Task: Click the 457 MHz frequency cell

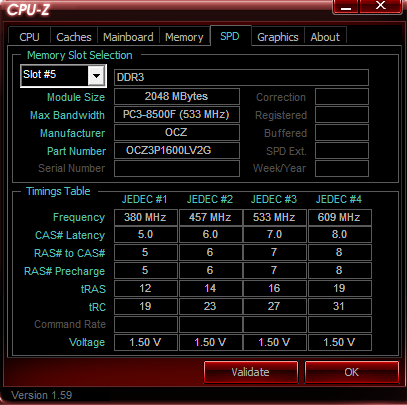Action: tap(211, 217)
